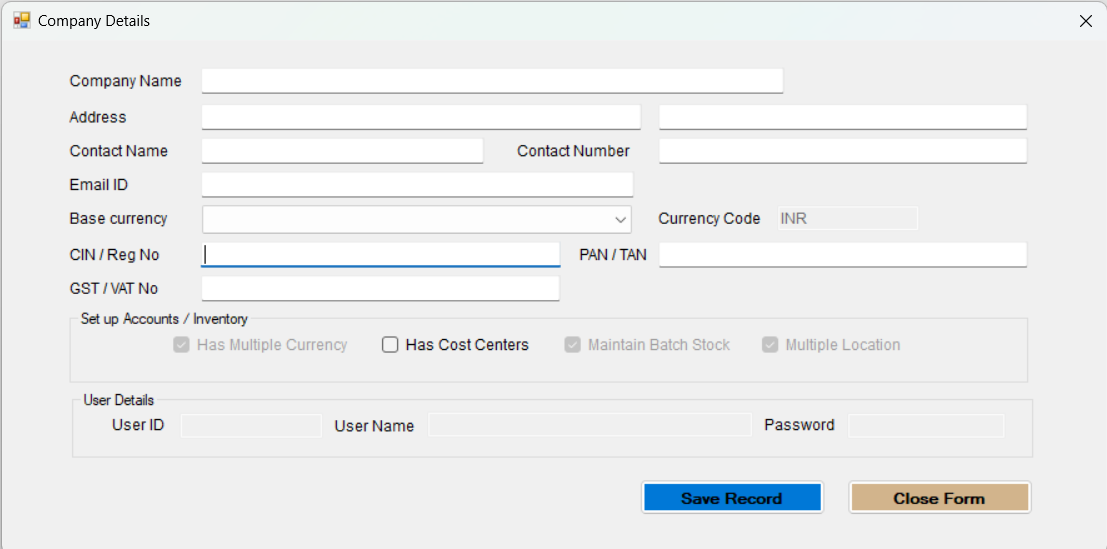Enable the Has Cost Centers checkbox
This screenshot has height=549, width=1107.
coord(391,345)
